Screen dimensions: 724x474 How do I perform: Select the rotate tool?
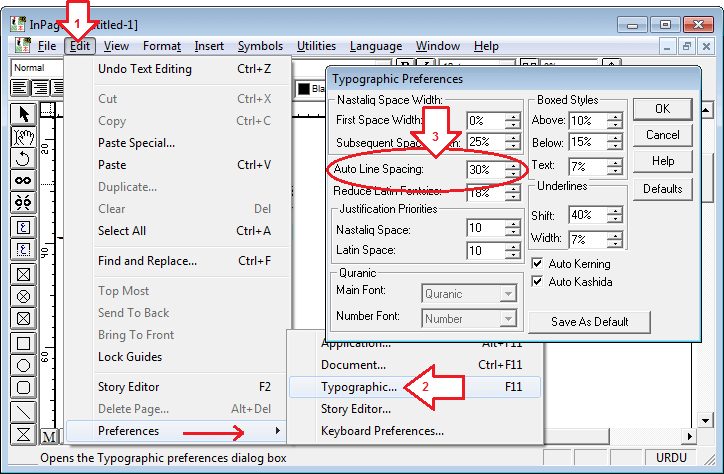click(x=24, y=158)
